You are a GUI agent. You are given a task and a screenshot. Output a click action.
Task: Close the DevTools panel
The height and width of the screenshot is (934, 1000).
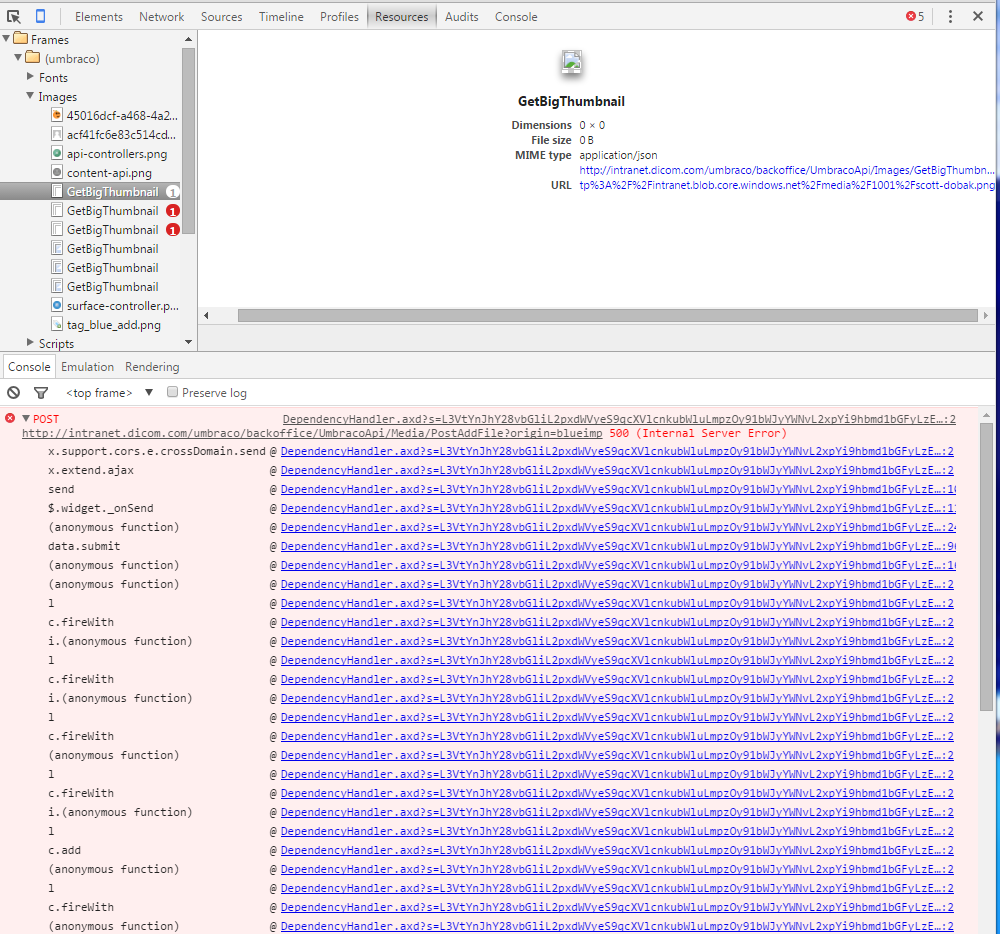point(978,17)
